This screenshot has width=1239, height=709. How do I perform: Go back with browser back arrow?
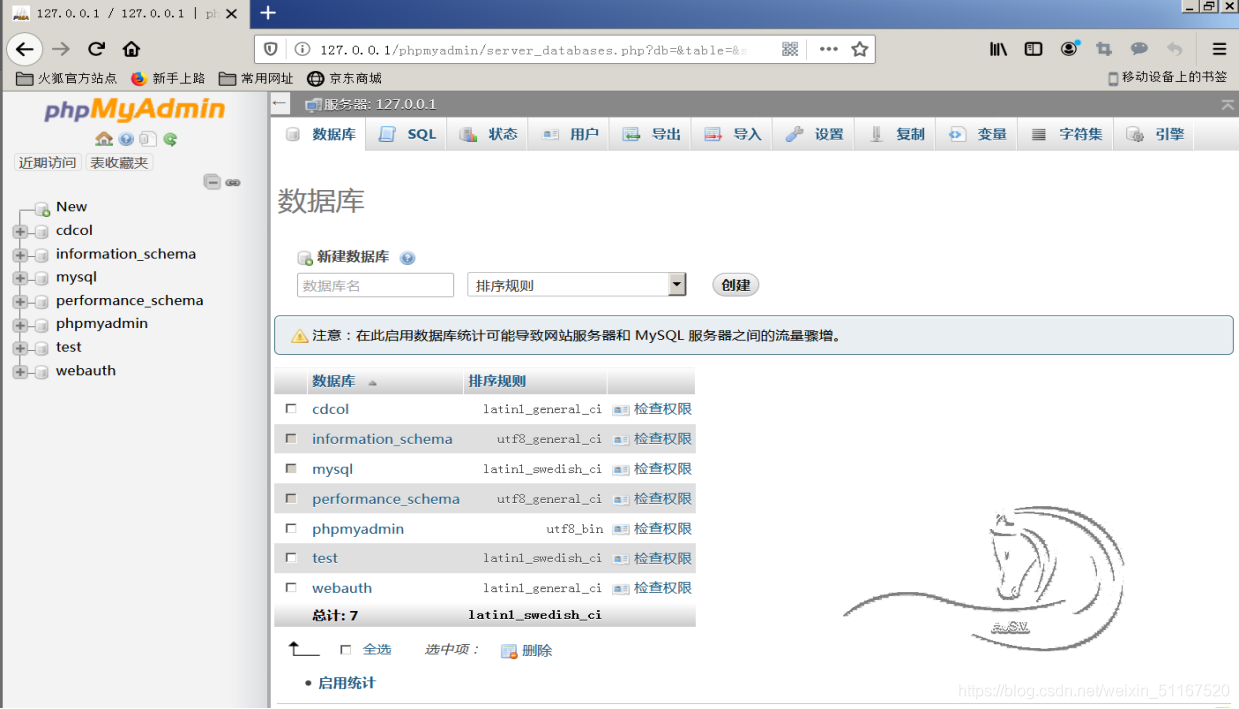25,49
